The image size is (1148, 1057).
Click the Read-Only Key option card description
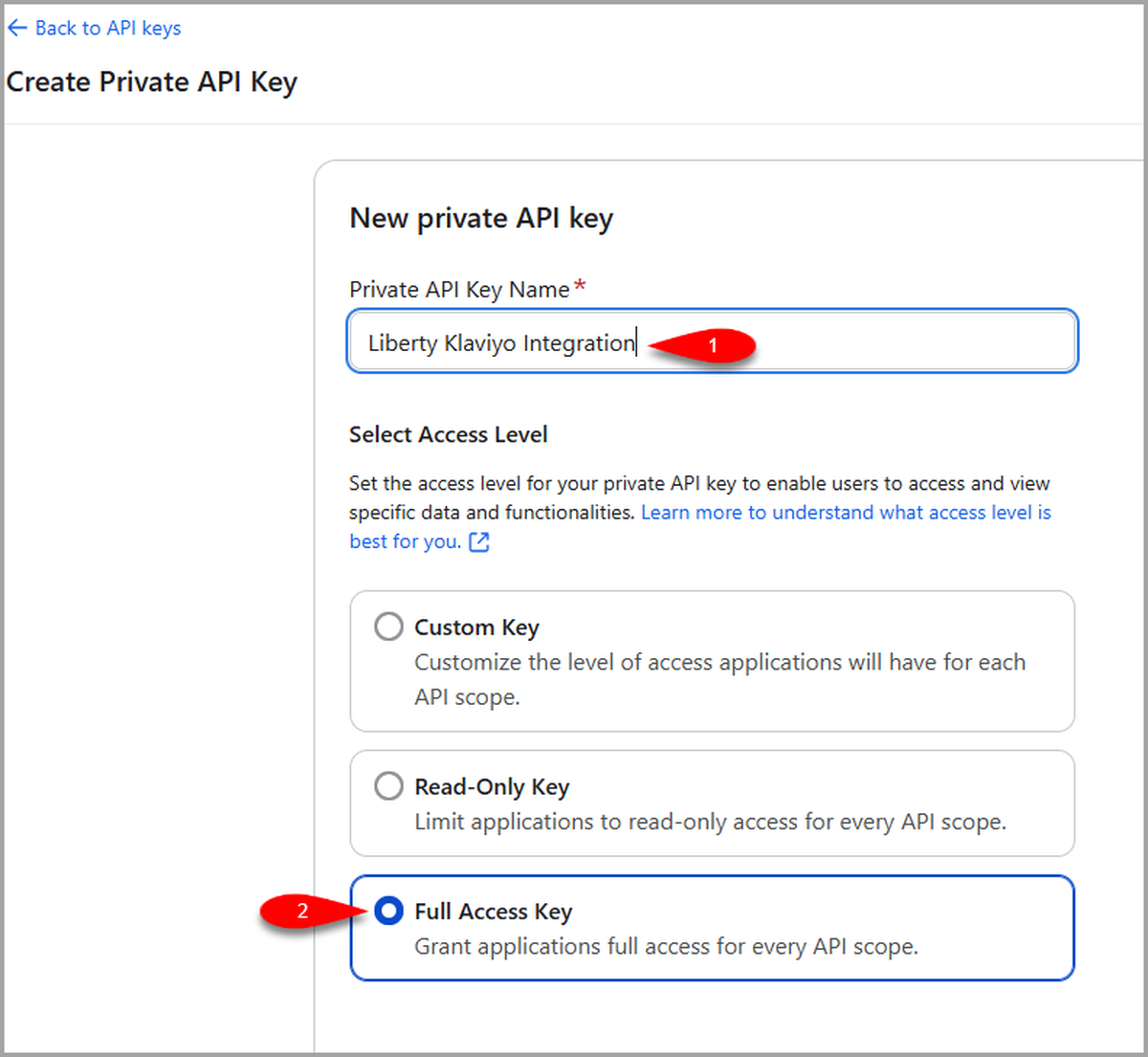pos(710,822)
